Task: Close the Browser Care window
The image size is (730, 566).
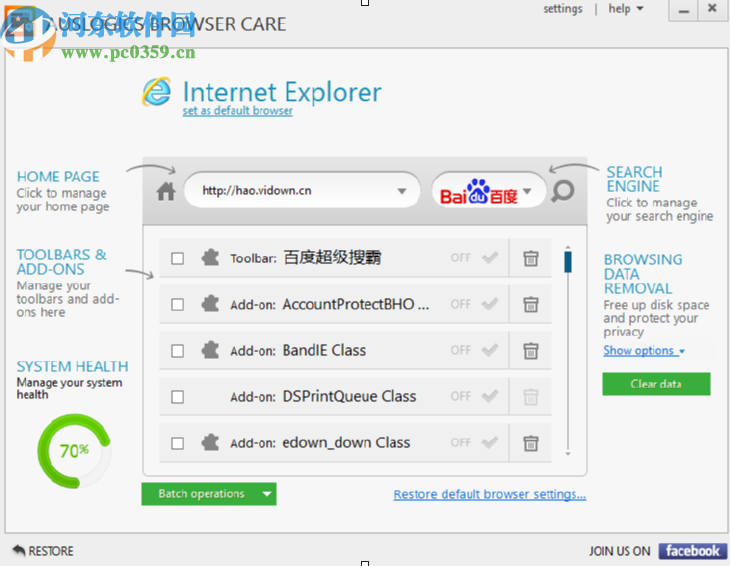Action: pyautogui.click(x=712, y=9)
